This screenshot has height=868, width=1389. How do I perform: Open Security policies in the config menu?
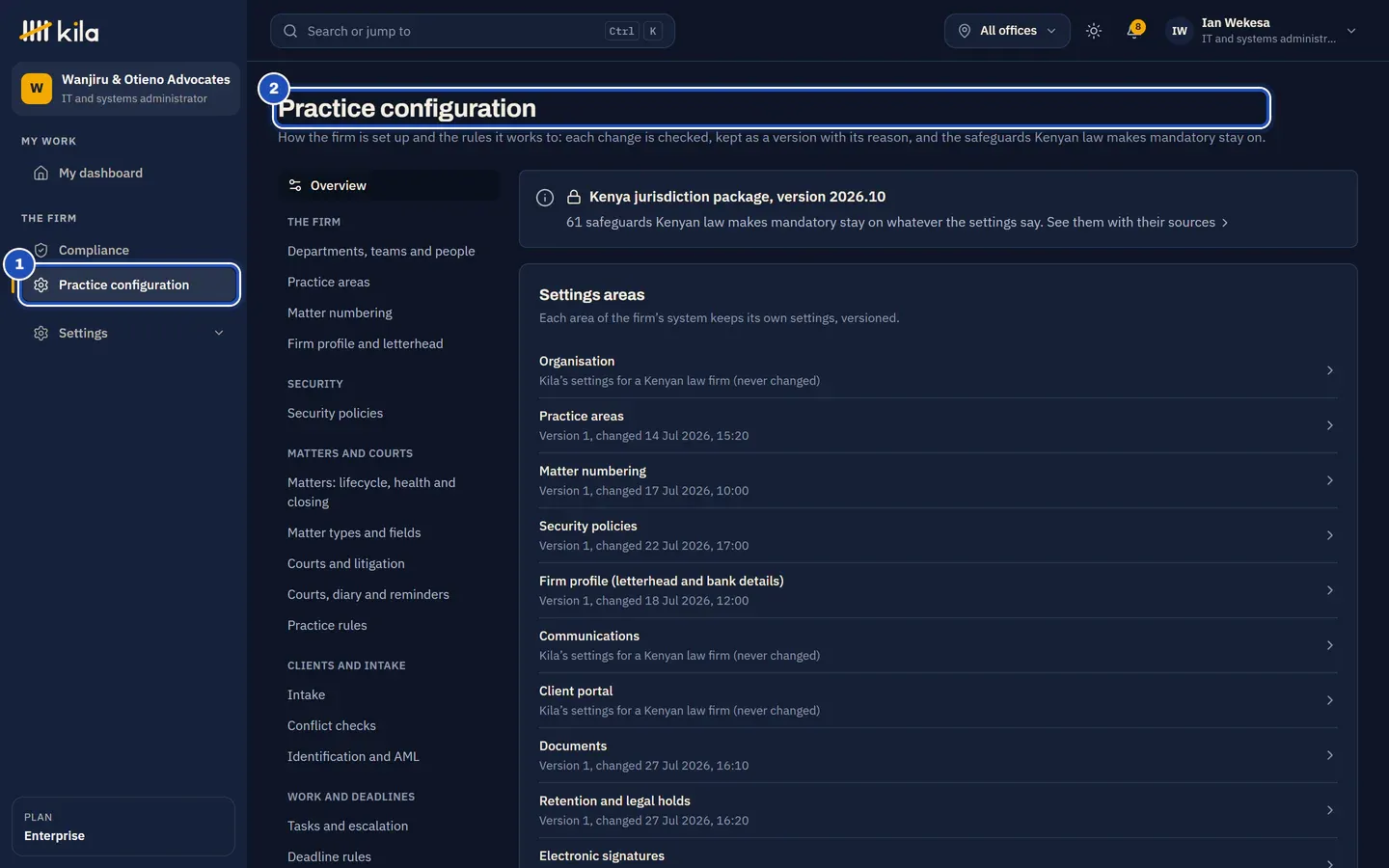point(335,413)
